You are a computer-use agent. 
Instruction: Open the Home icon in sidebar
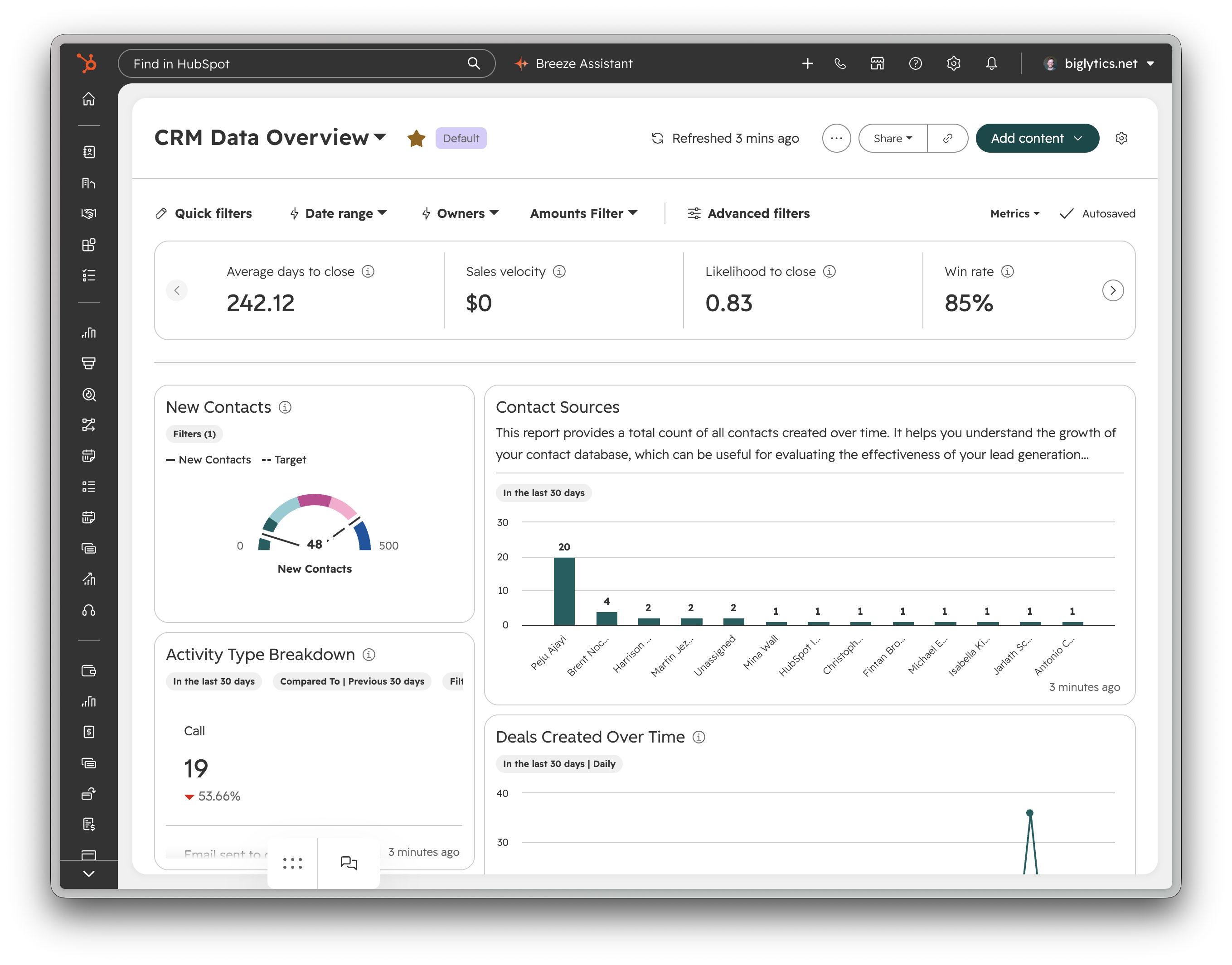89,99
